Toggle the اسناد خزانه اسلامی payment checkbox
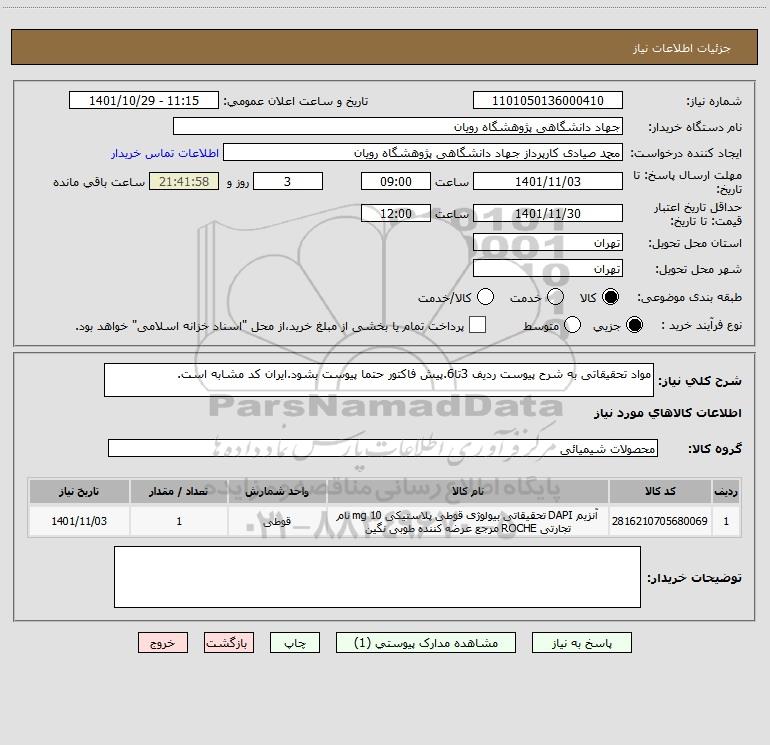 point(477,325)
